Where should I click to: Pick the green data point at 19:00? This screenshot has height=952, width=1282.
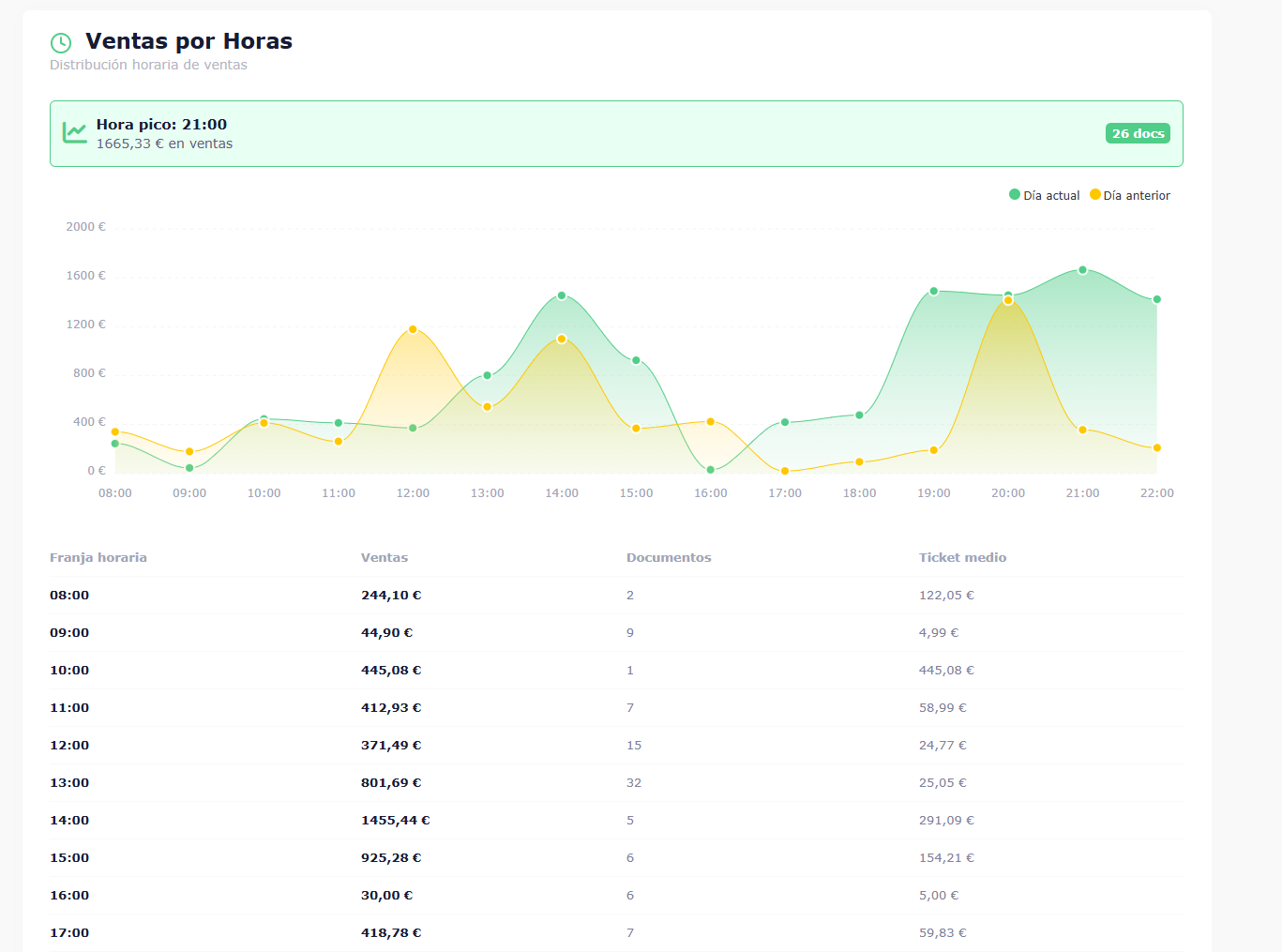[x=934, y=292]
